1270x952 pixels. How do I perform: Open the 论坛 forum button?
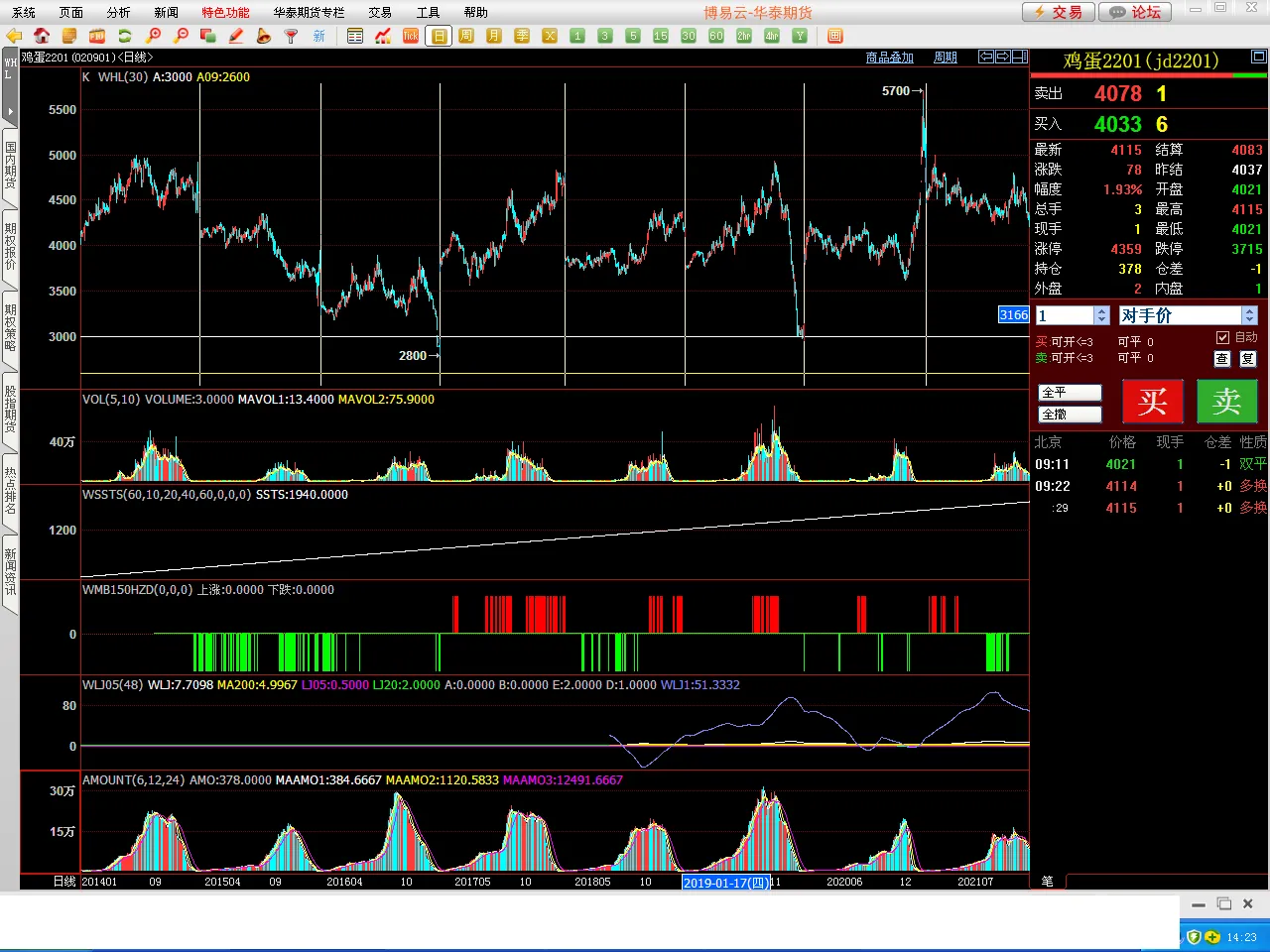pyautogui.click(x=1135, y=12)
